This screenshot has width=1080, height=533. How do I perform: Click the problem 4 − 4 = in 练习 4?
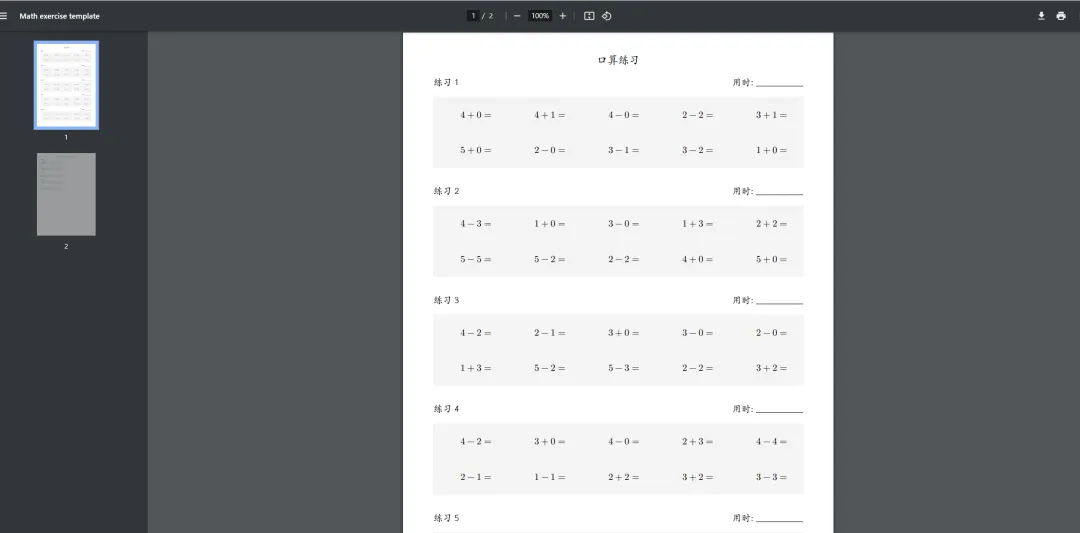click(x=771, y=441)
